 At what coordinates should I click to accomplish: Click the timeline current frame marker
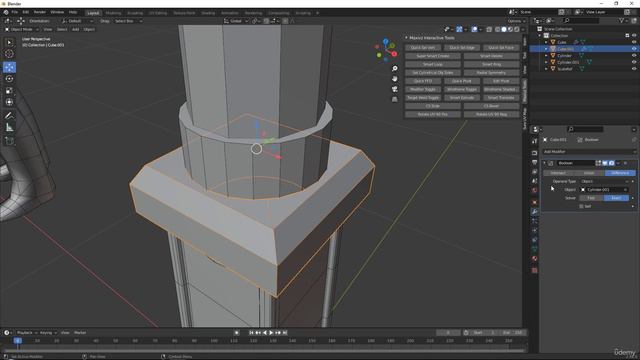pos(18,340)
